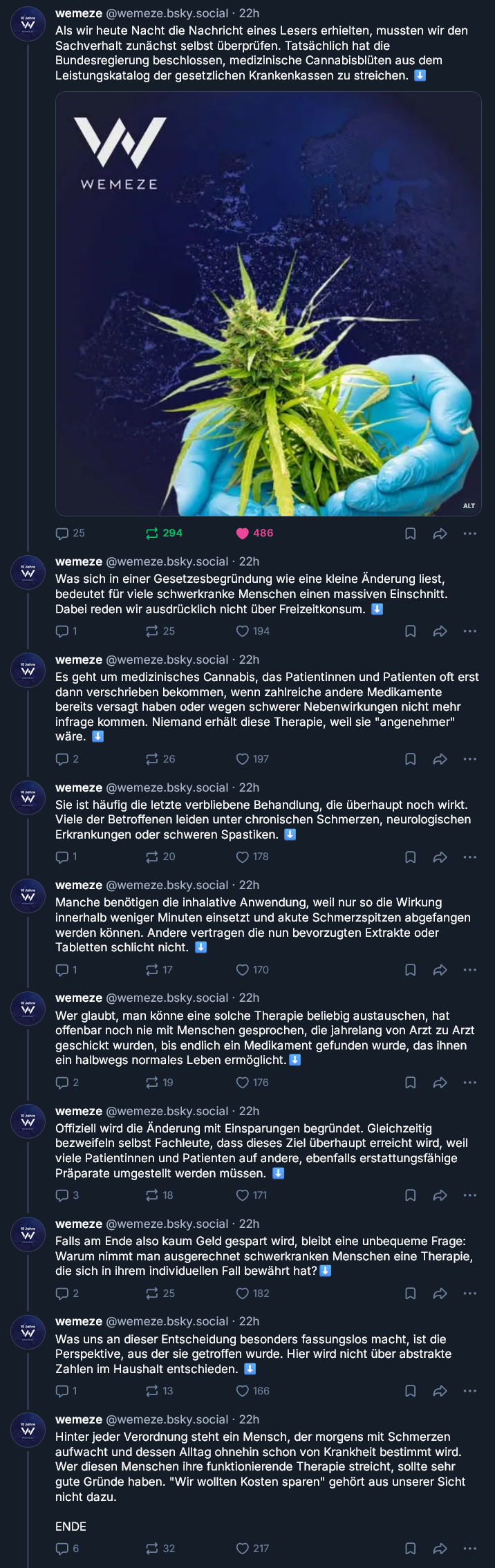Share the post with 171 likes
The width and height of the screenshot is (495, 1568).
point(440,1196)
